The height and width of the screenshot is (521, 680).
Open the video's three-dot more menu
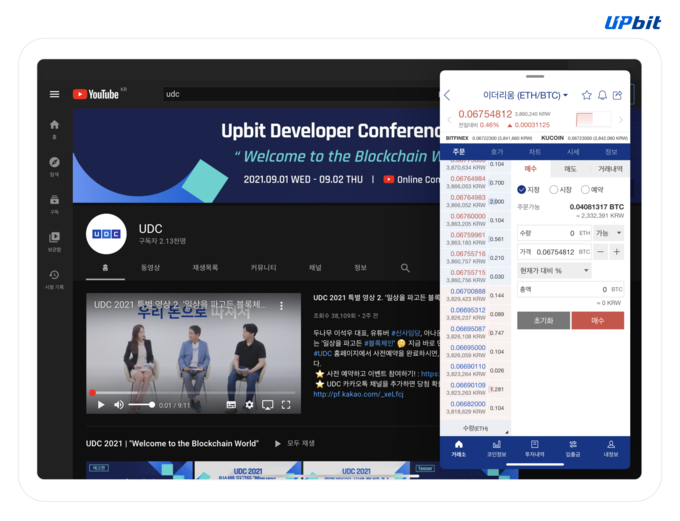(281, 305)
